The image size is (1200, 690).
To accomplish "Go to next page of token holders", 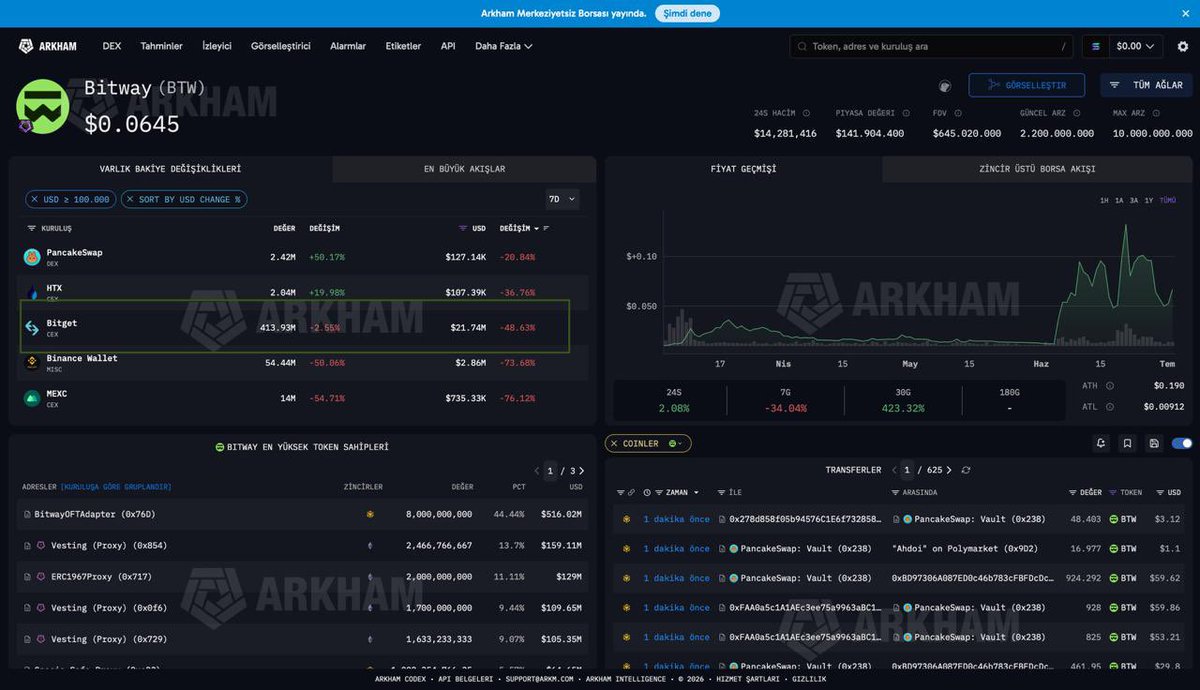I will point(582,470).
